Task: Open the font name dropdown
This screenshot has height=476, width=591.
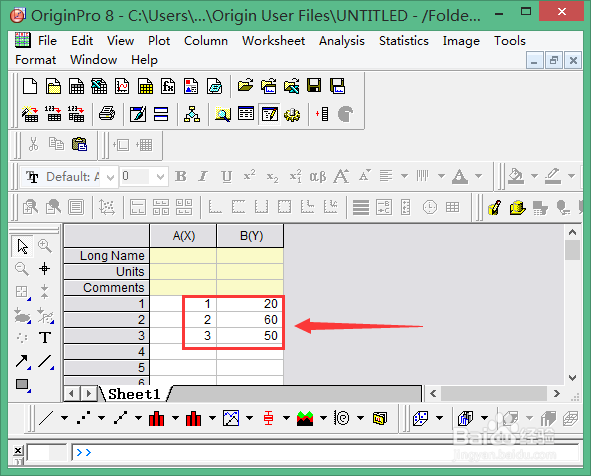Action: pyautogui.click(x=110, y=177)
